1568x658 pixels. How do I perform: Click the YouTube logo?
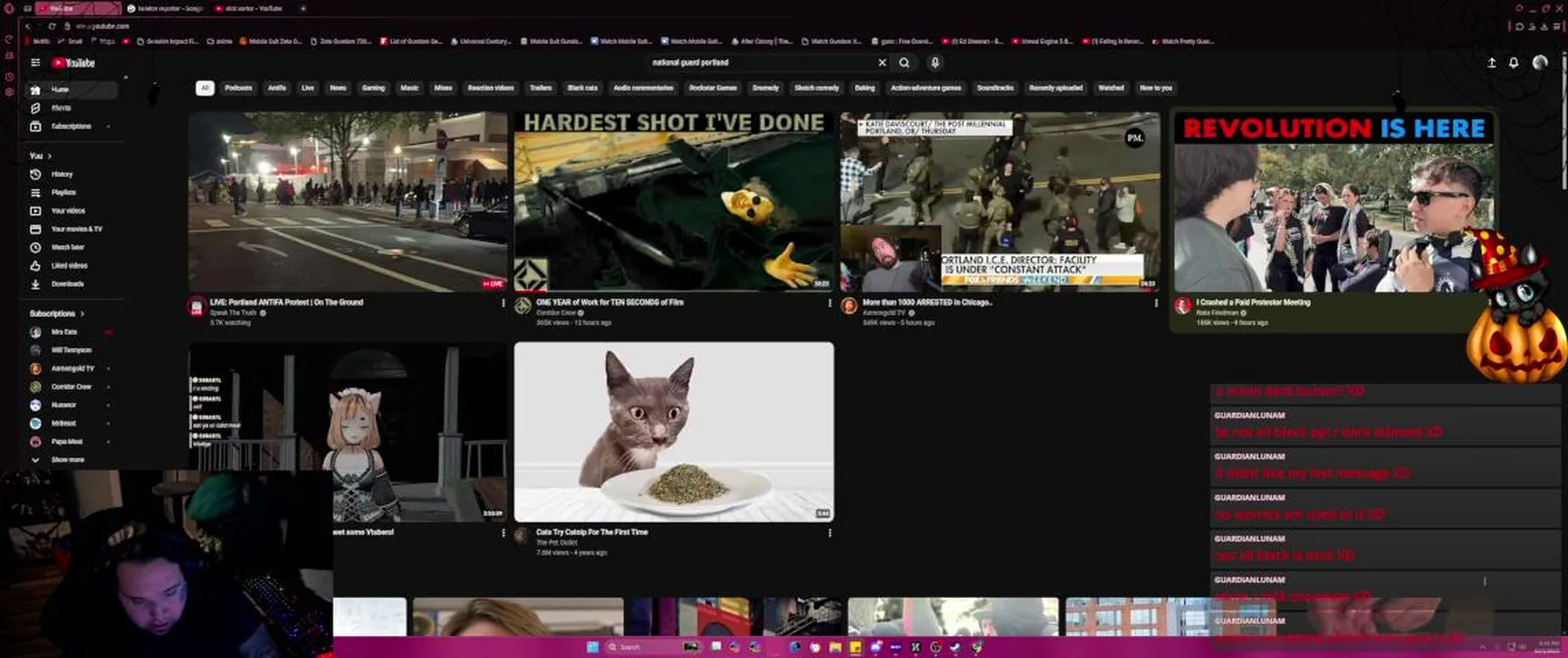click(73, 63)
